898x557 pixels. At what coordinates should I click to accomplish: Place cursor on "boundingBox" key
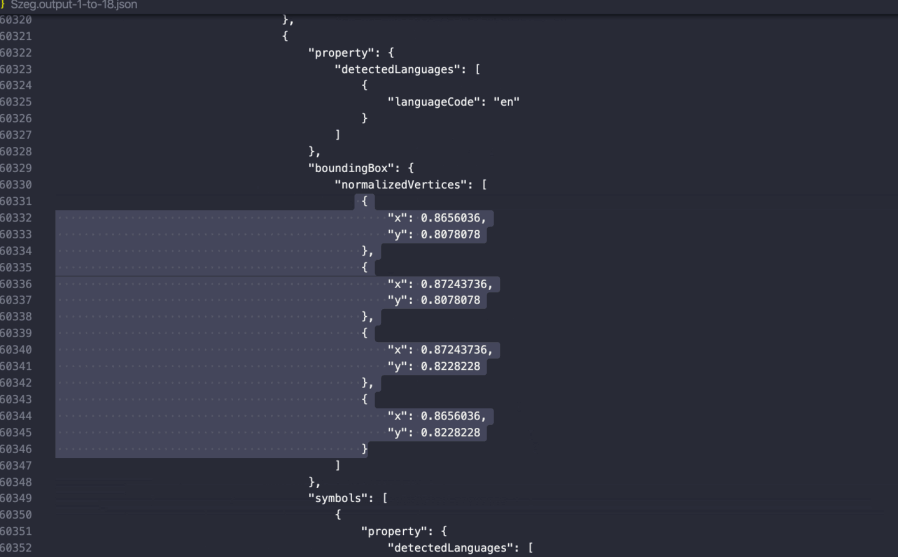pos(351,168)
